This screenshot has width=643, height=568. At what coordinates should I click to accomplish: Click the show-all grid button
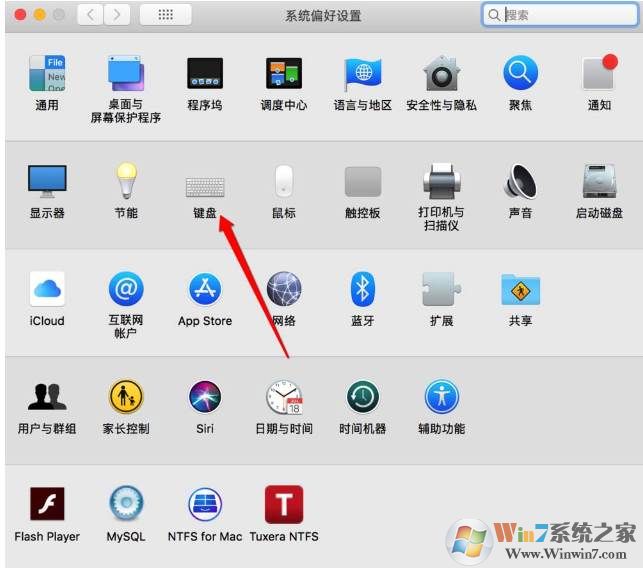click(165, 15)
